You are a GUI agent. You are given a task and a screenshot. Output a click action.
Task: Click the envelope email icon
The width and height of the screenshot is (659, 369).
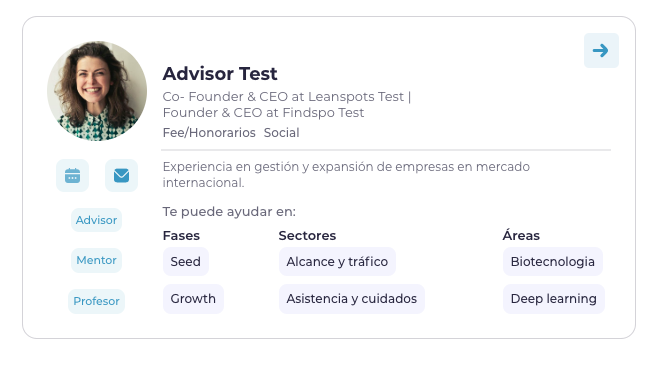click(121, 175)
